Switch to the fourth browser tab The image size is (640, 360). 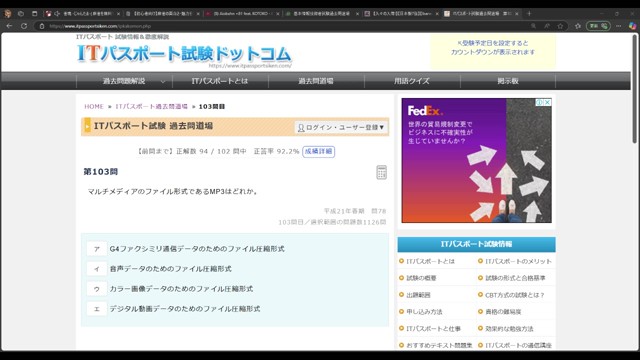tap(322, 13)
